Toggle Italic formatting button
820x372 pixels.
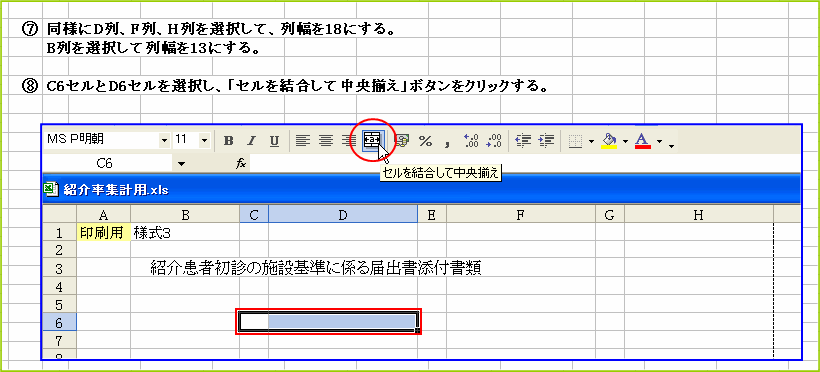tap(252, 141)
